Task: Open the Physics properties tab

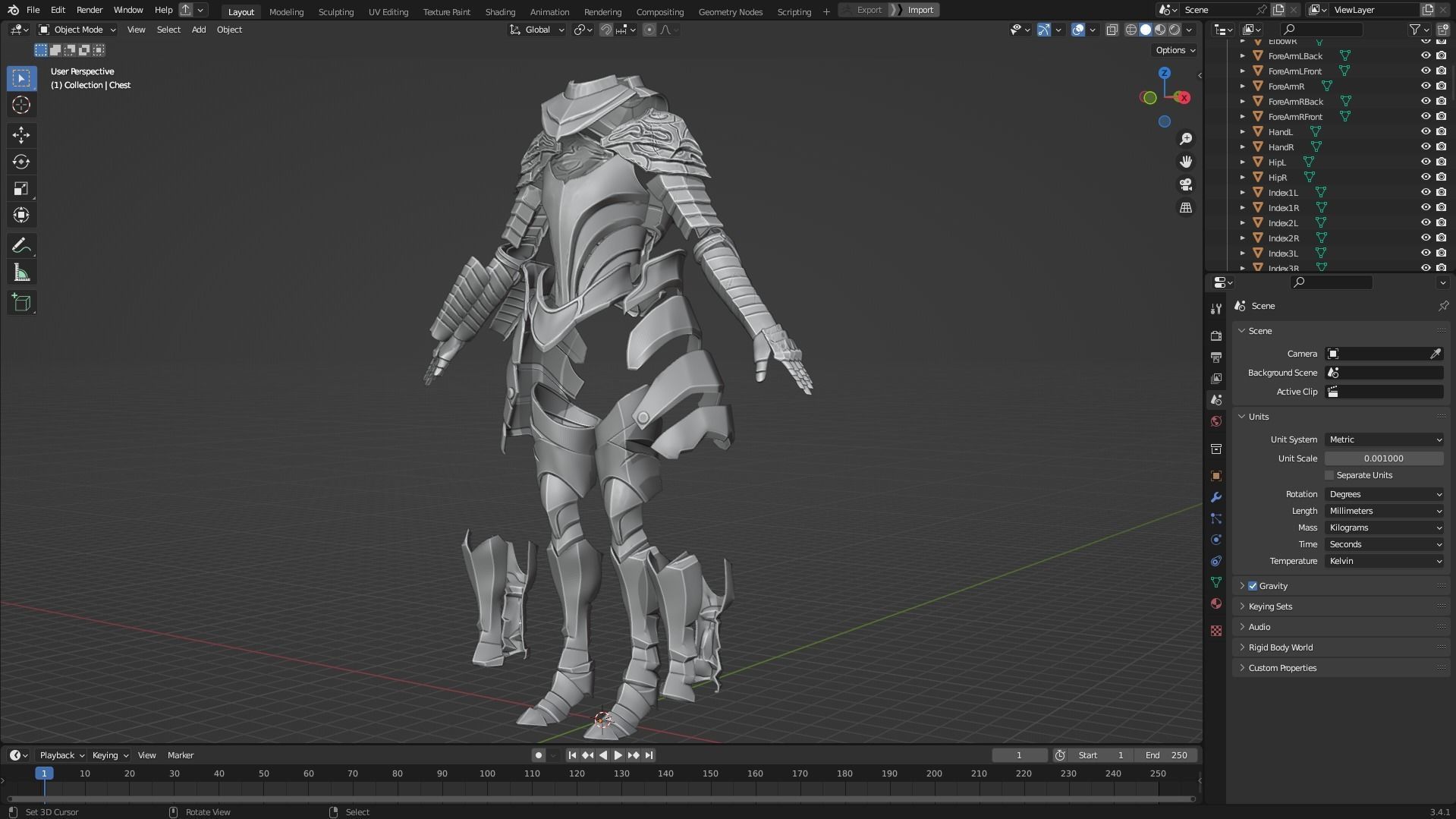Action: (x=1216, y=540)
